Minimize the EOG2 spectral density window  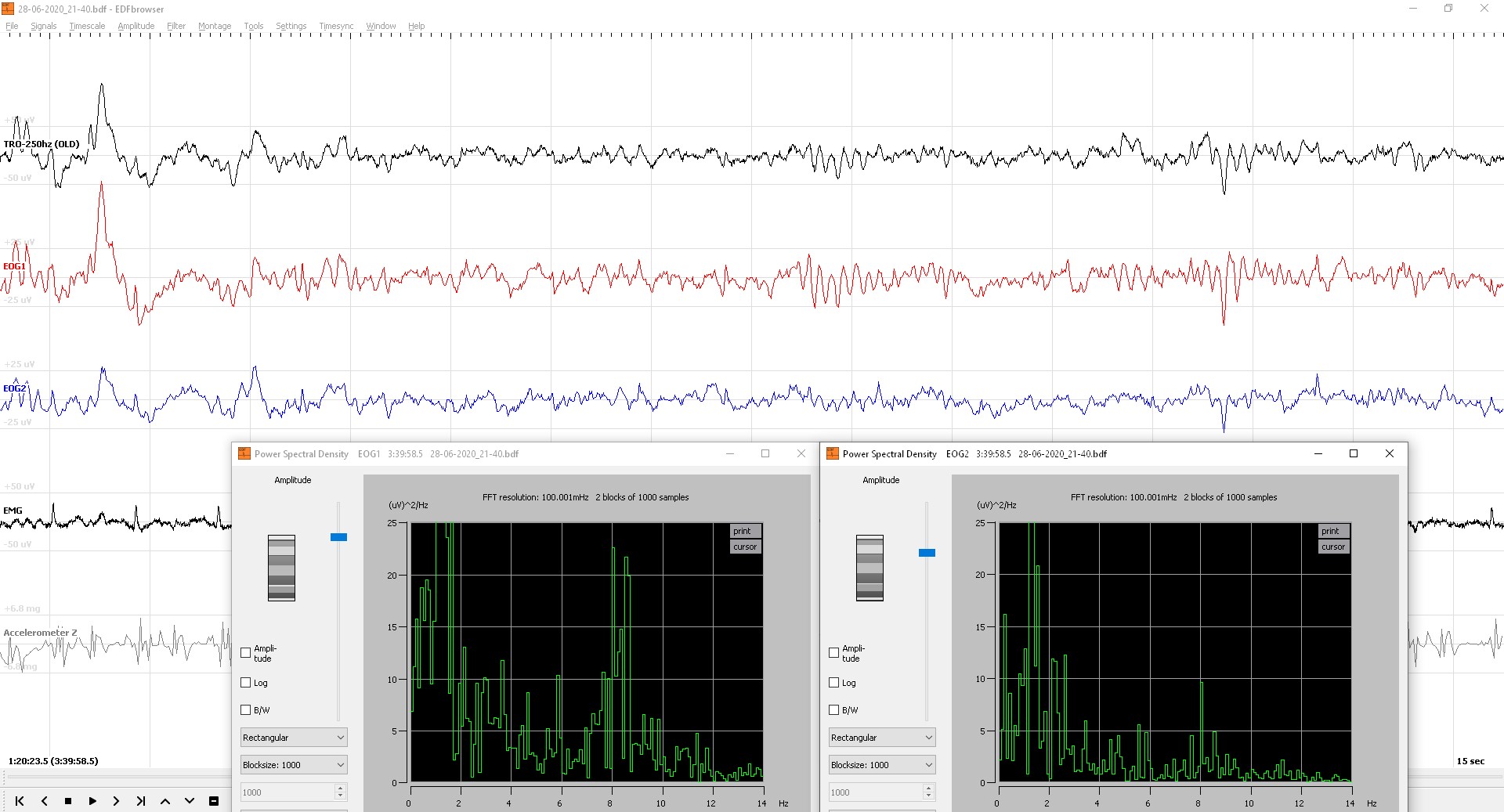pos(1318,453)
